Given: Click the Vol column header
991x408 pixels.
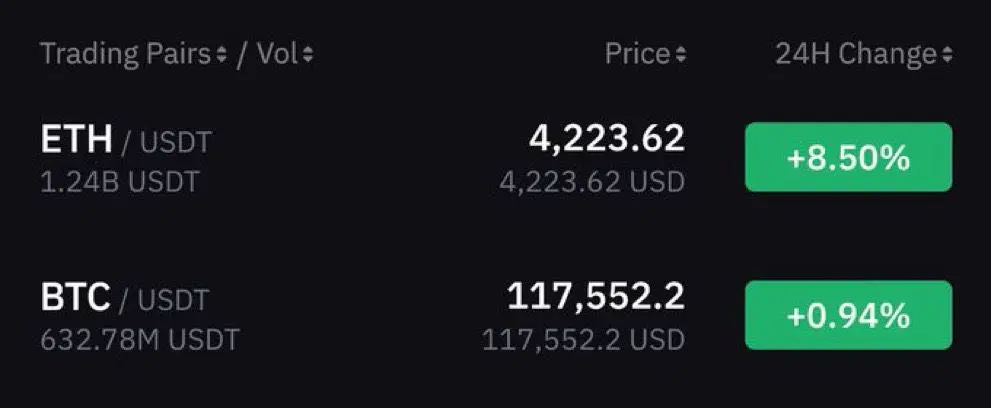Looking at the screenshot, I should click(278, 54).
